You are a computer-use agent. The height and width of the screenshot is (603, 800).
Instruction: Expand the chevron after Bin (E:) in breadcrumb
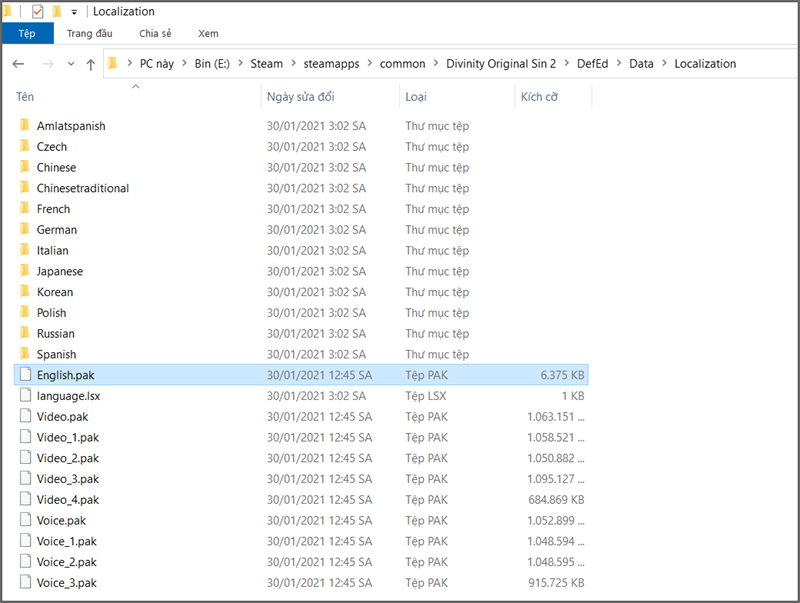240,63
